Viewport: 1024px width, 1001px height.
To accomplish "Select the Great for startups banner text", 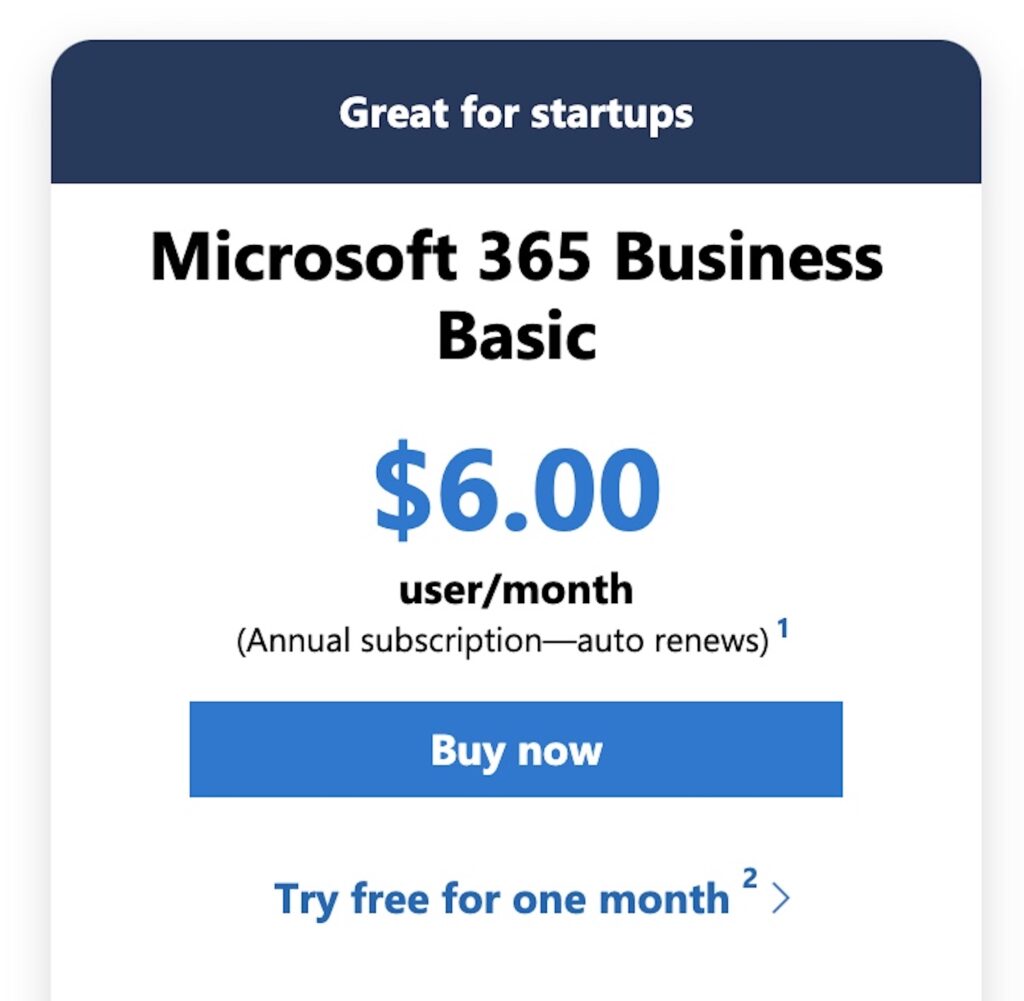I will (516, 114).
